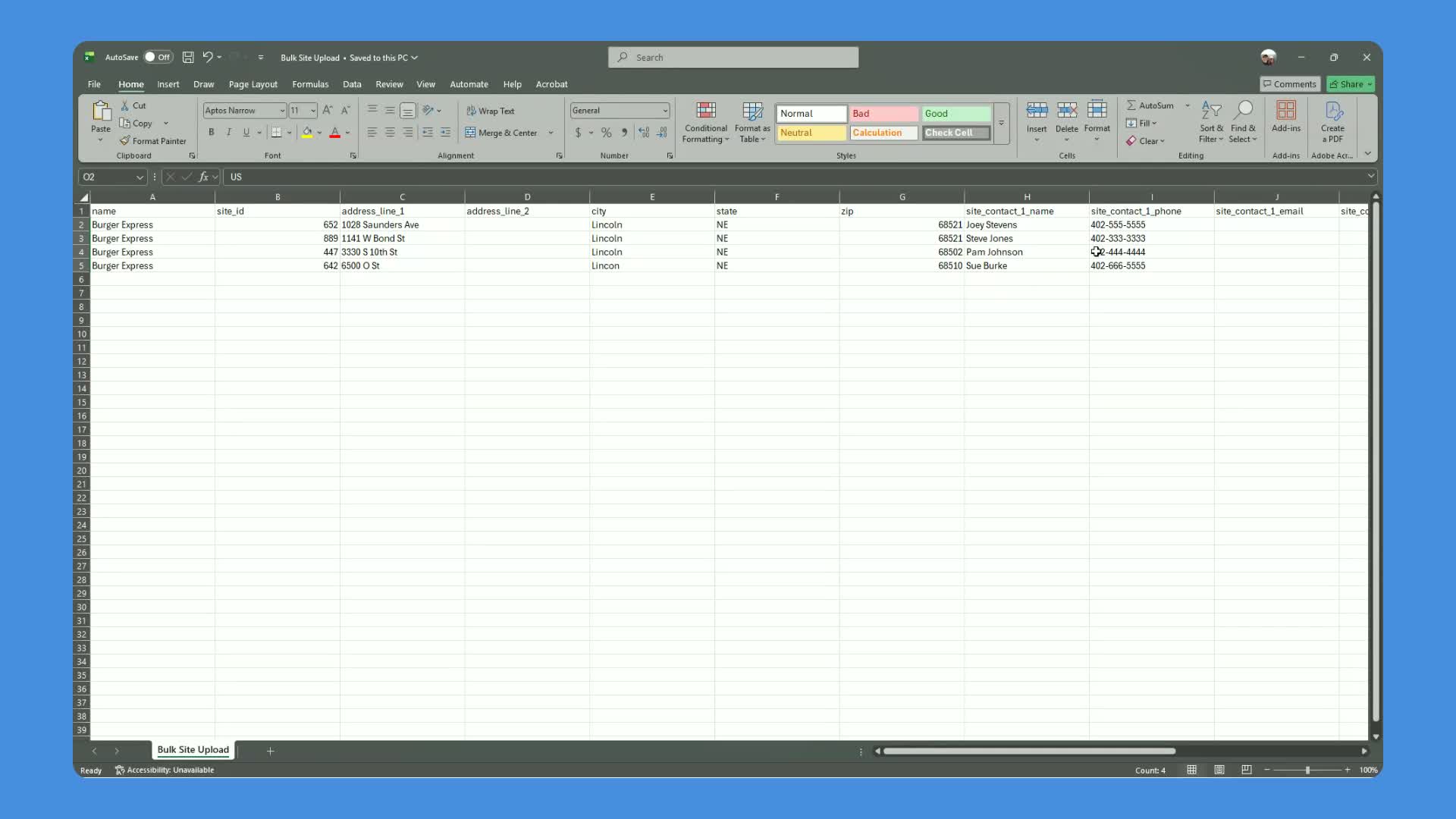Click the Paste clipboard icon
This screenshot has height=819, width=1456.
tap(101, 111)
